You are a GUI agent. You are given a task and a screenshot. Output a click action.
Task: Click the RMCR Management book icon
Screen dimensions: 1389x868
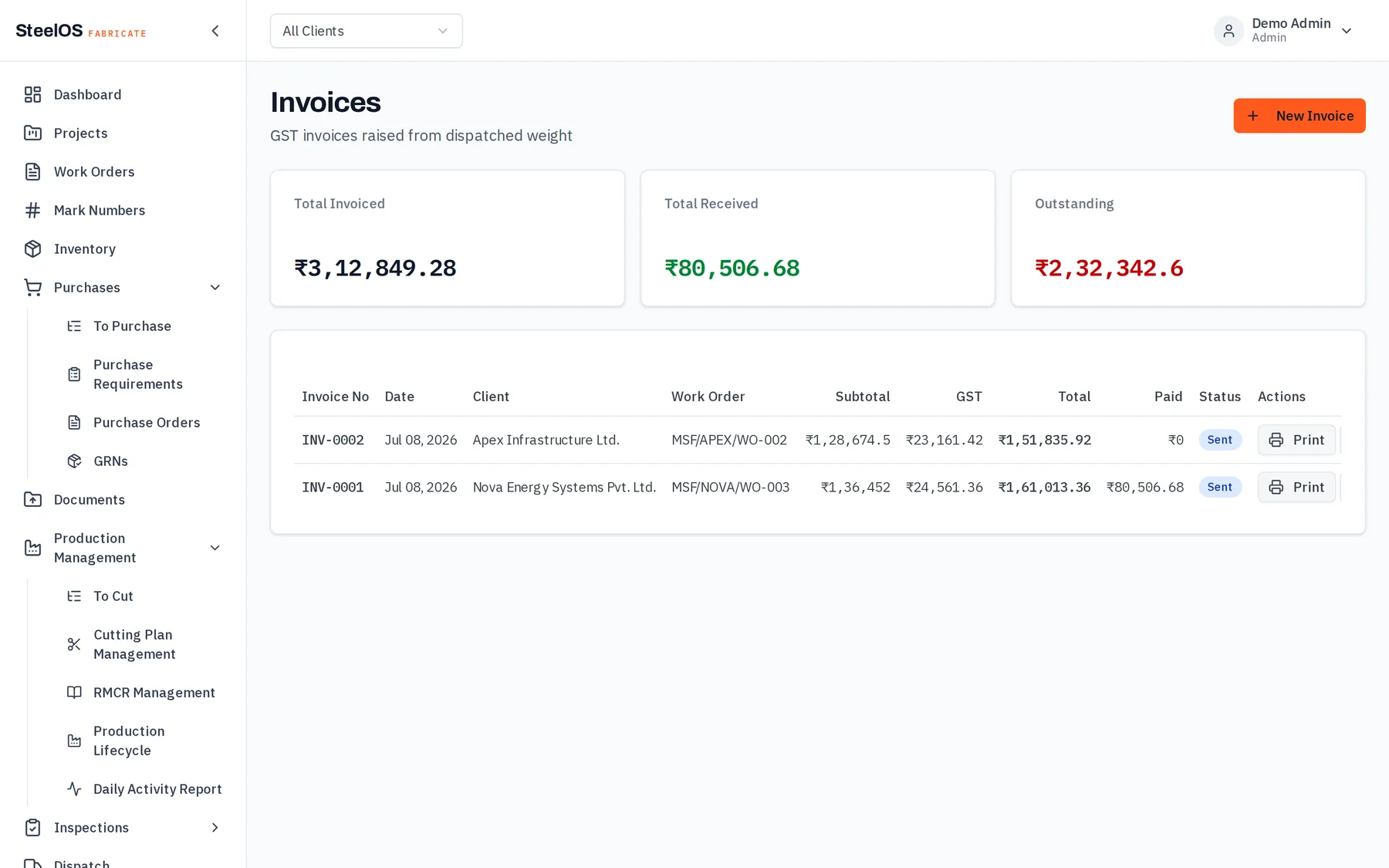[74, 693]
